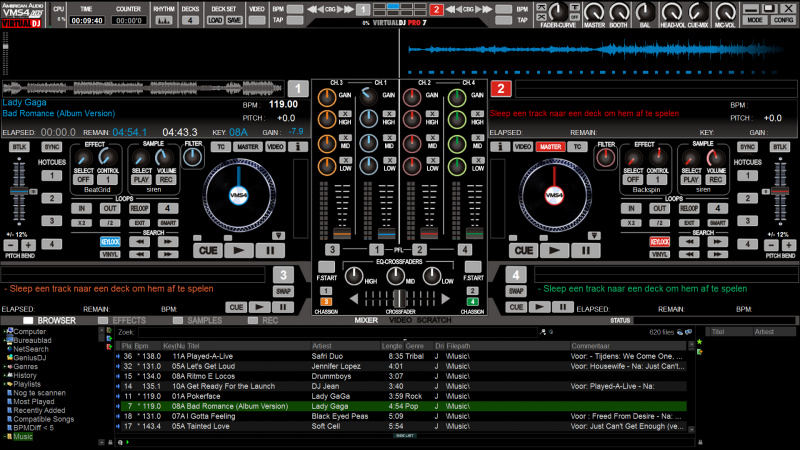
Task: Enable PFL for channel 1
Action: click(377, 249)
